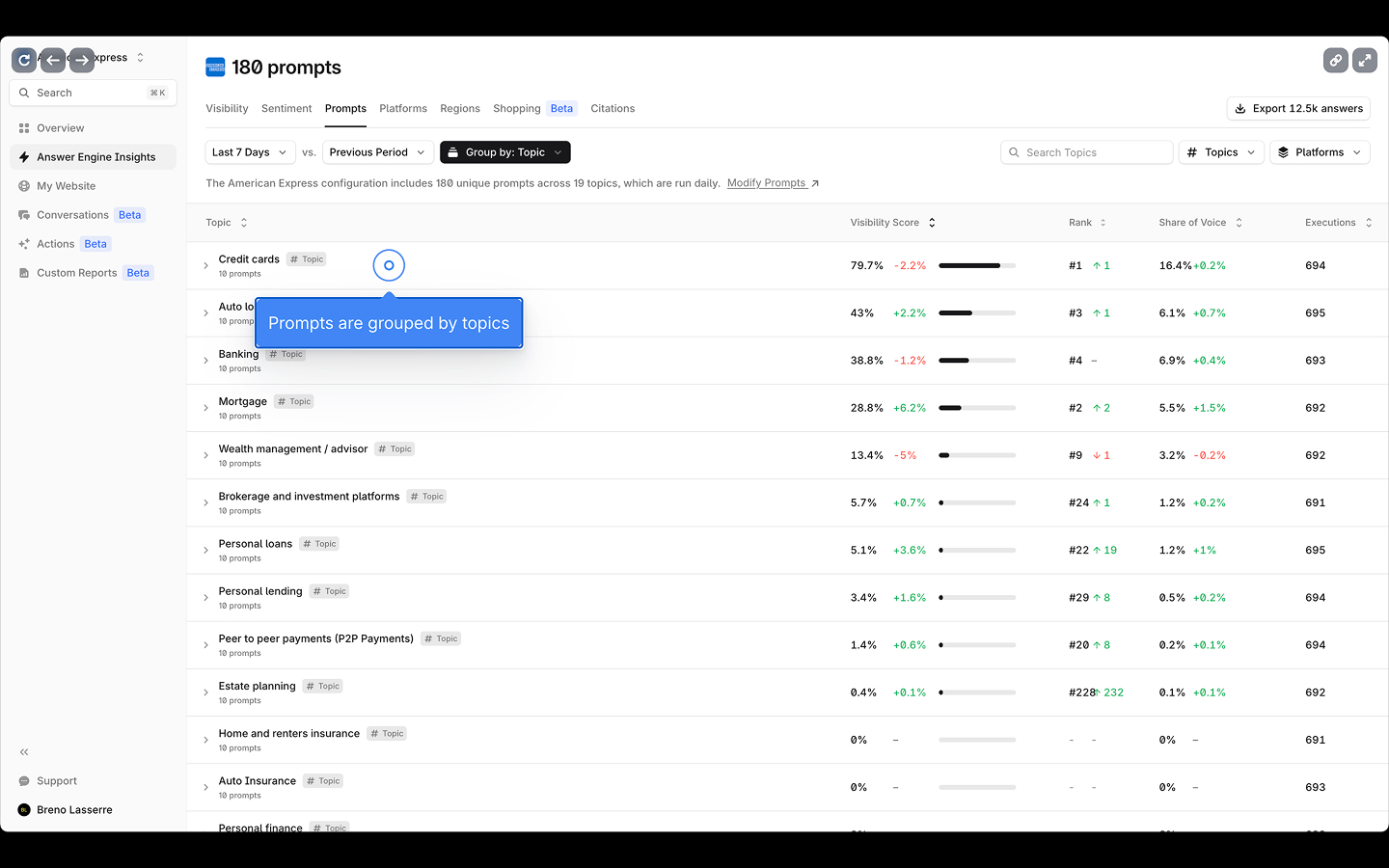Open the Previous Period comparison dropdown

pos(377,152)
